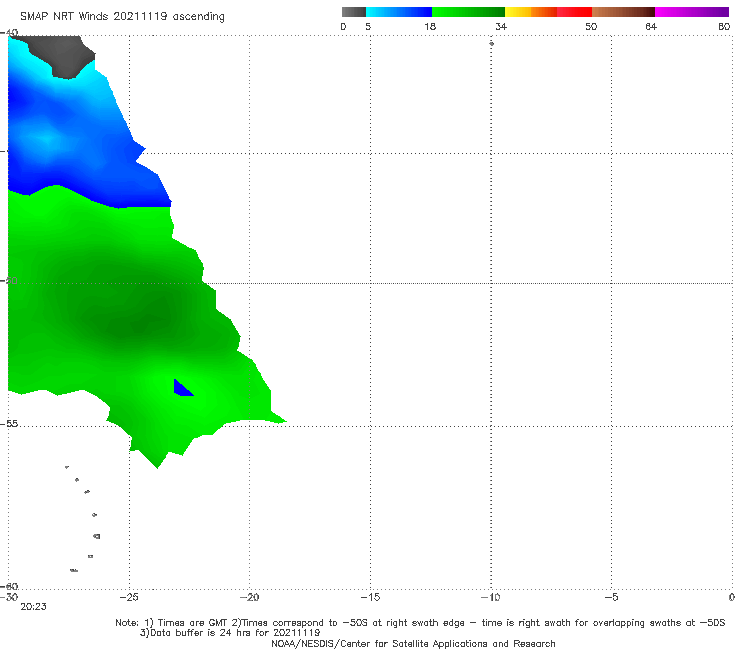
Task: Click the color bar label '18'
Action: point(430,26)
